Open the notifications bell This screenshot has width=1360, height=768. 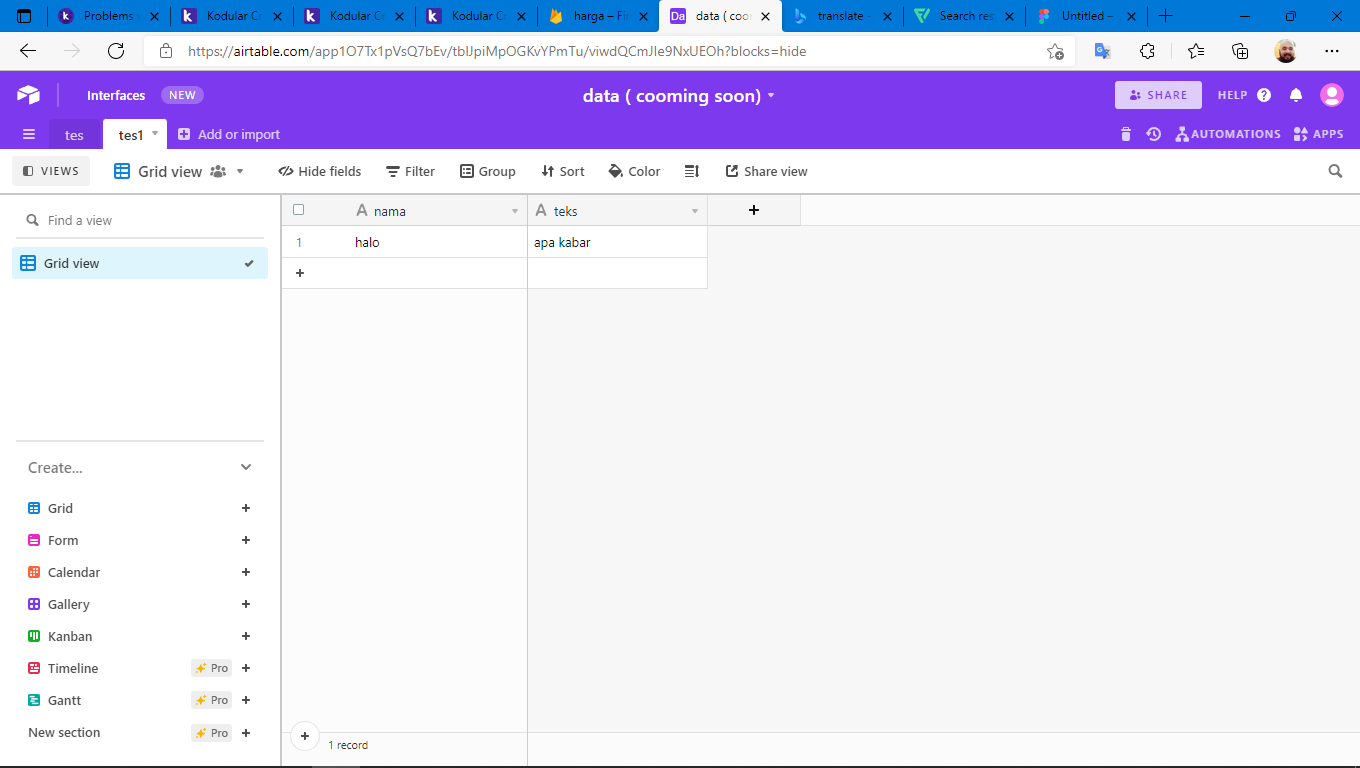click(1296, 95)
